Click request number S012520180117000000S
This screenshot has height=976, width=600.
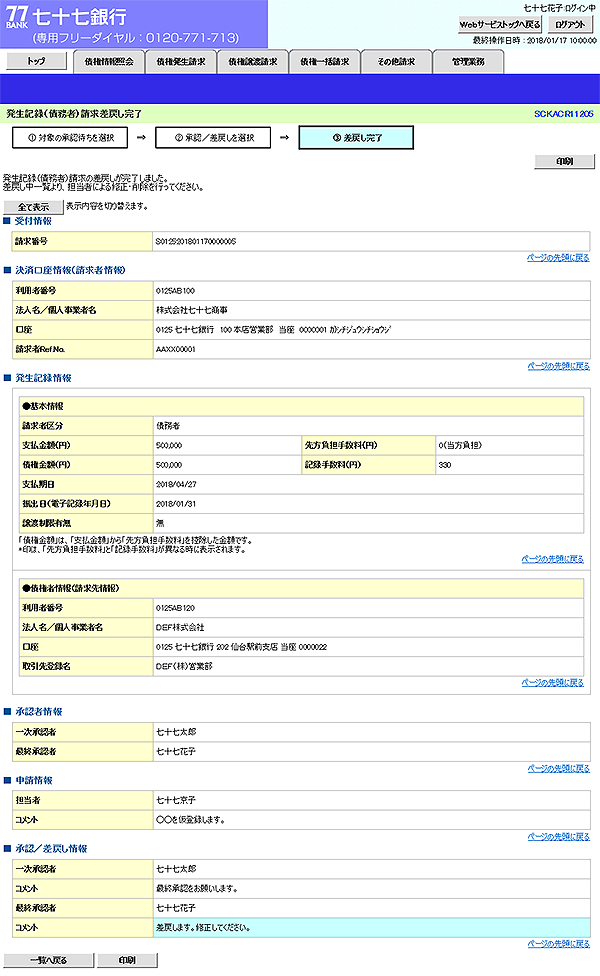click(x=195, y=242)
